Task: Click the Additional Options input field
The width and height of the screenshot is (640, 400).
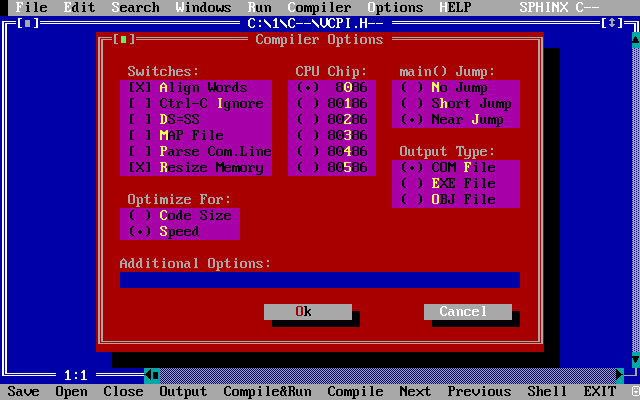Action: [320, 280]
